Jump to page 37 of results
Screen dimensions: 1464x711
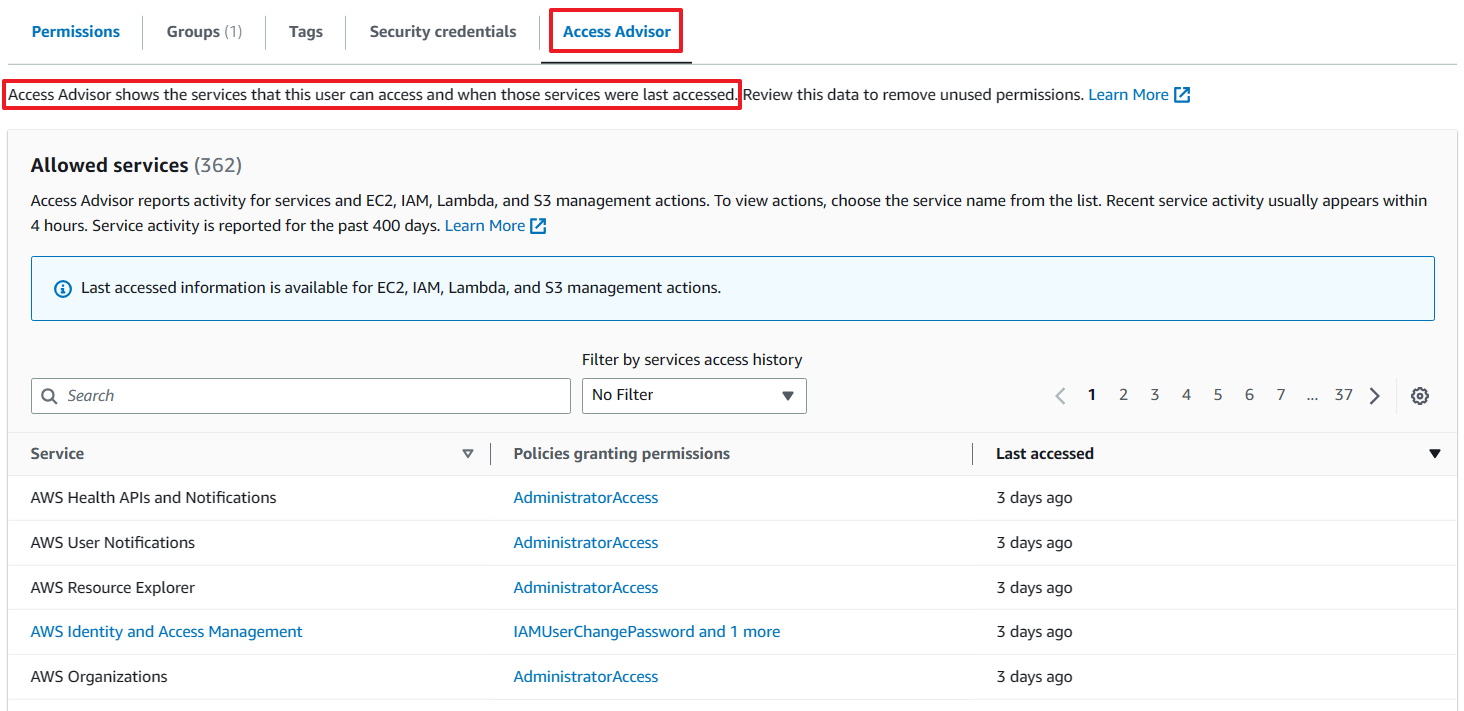coord(1343,395)
